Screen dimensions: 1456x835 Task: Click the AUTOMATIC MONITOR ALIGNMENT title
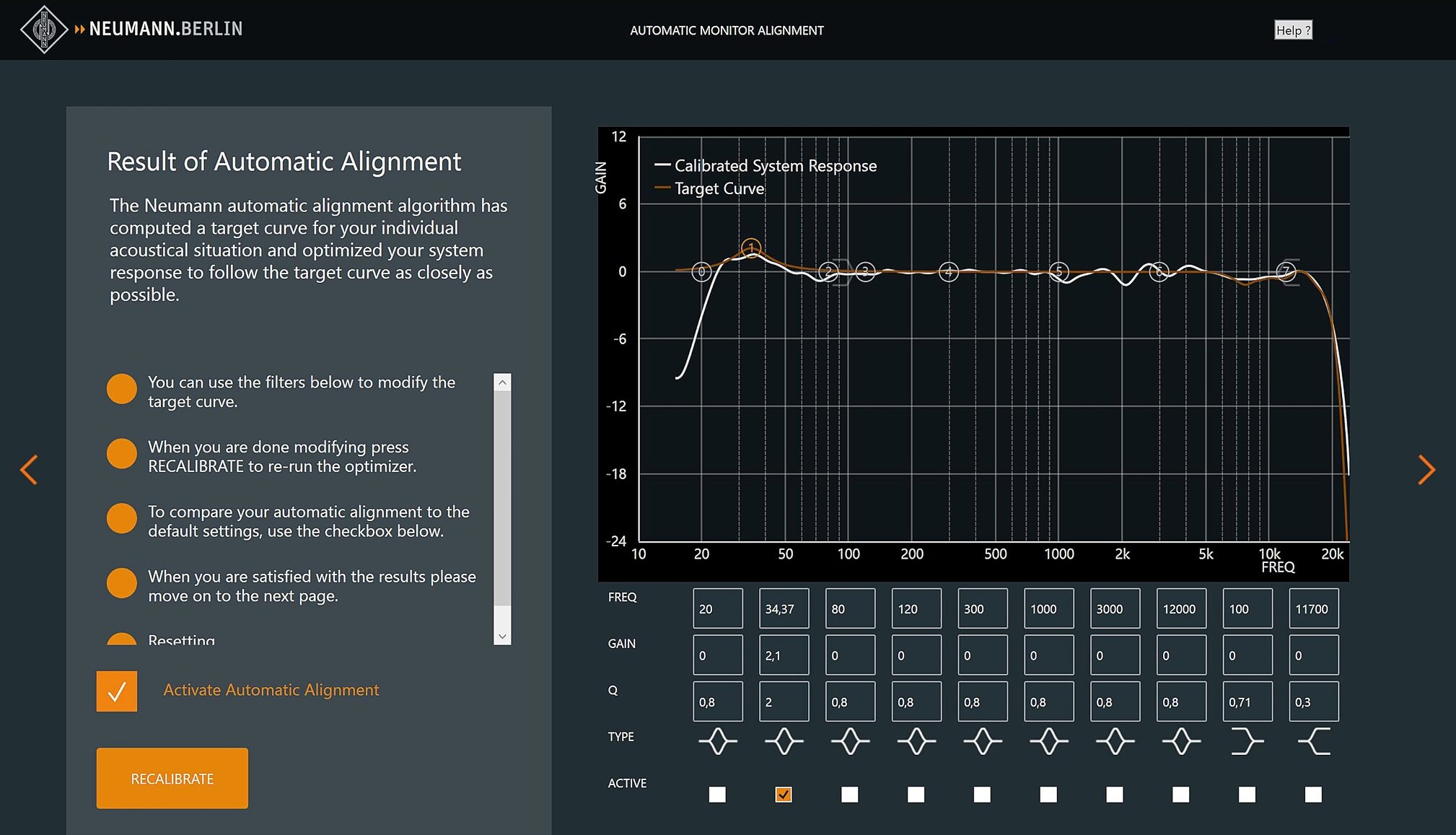pos(727,30)
